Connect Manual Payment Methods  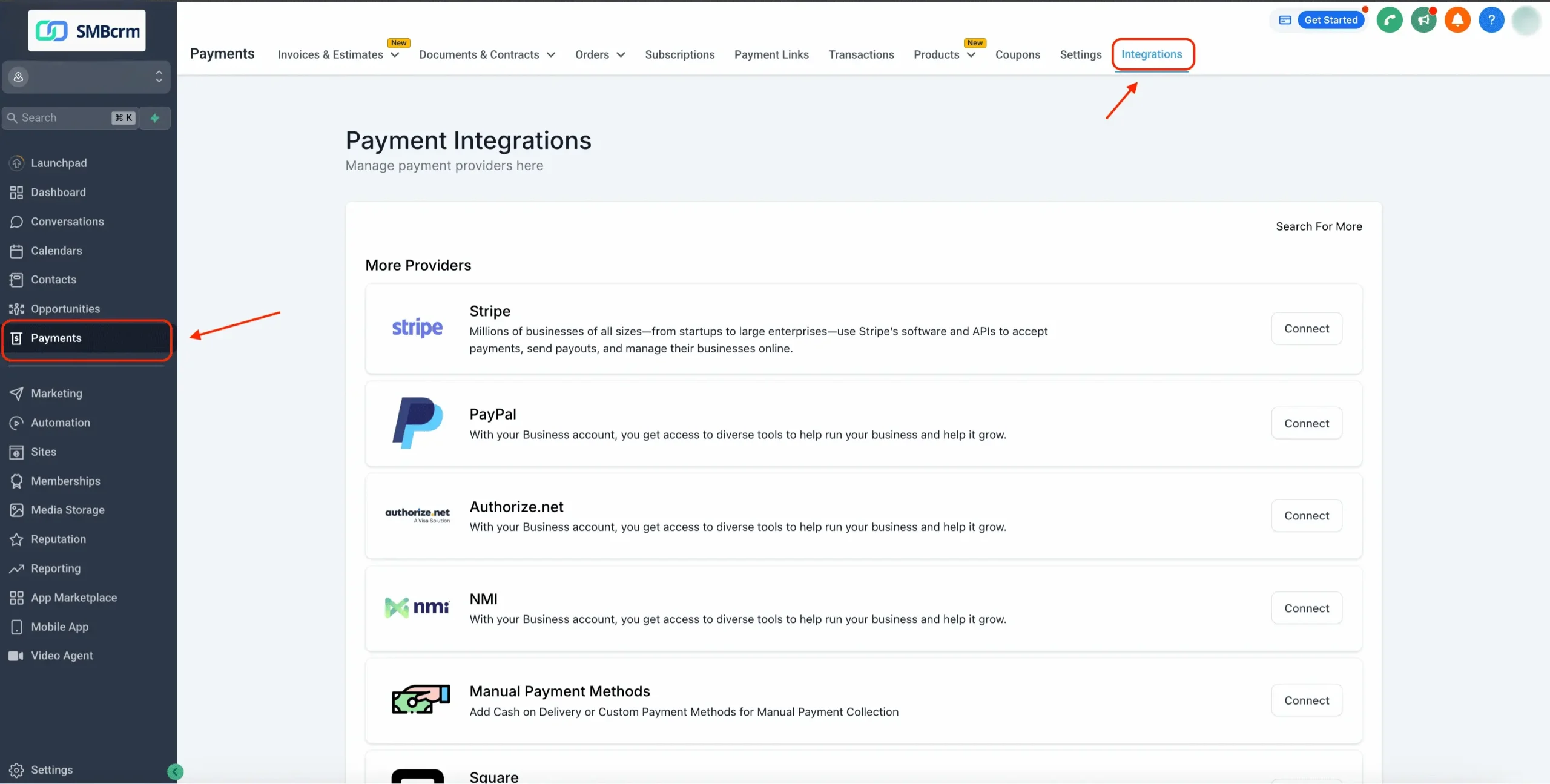point(1307,700)
